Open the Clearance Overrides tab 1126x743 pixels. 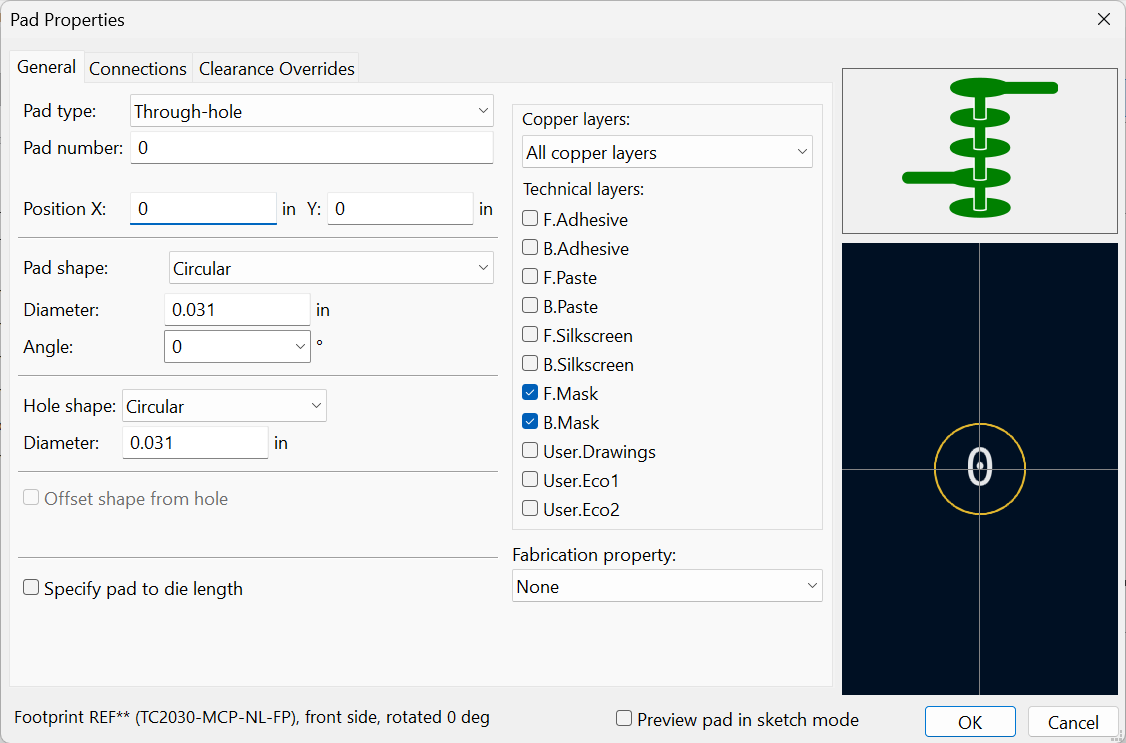point(277,69)
